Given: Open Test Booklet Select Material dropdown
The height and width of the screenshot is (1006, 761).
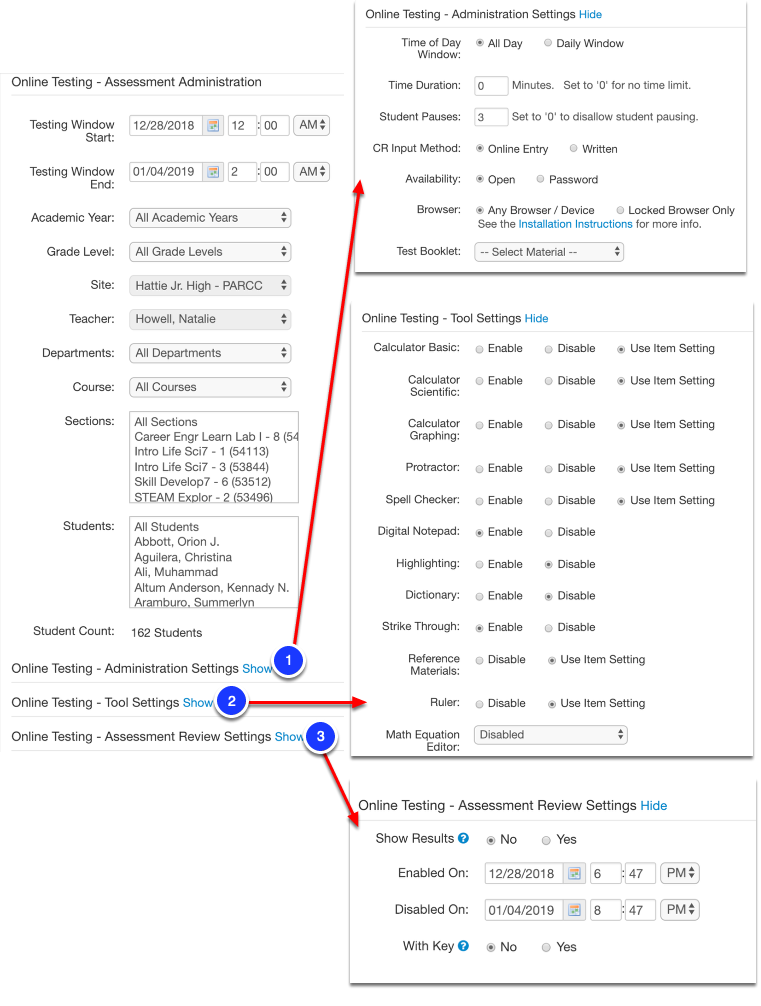Looking at the screenshot, I should 549,252.
